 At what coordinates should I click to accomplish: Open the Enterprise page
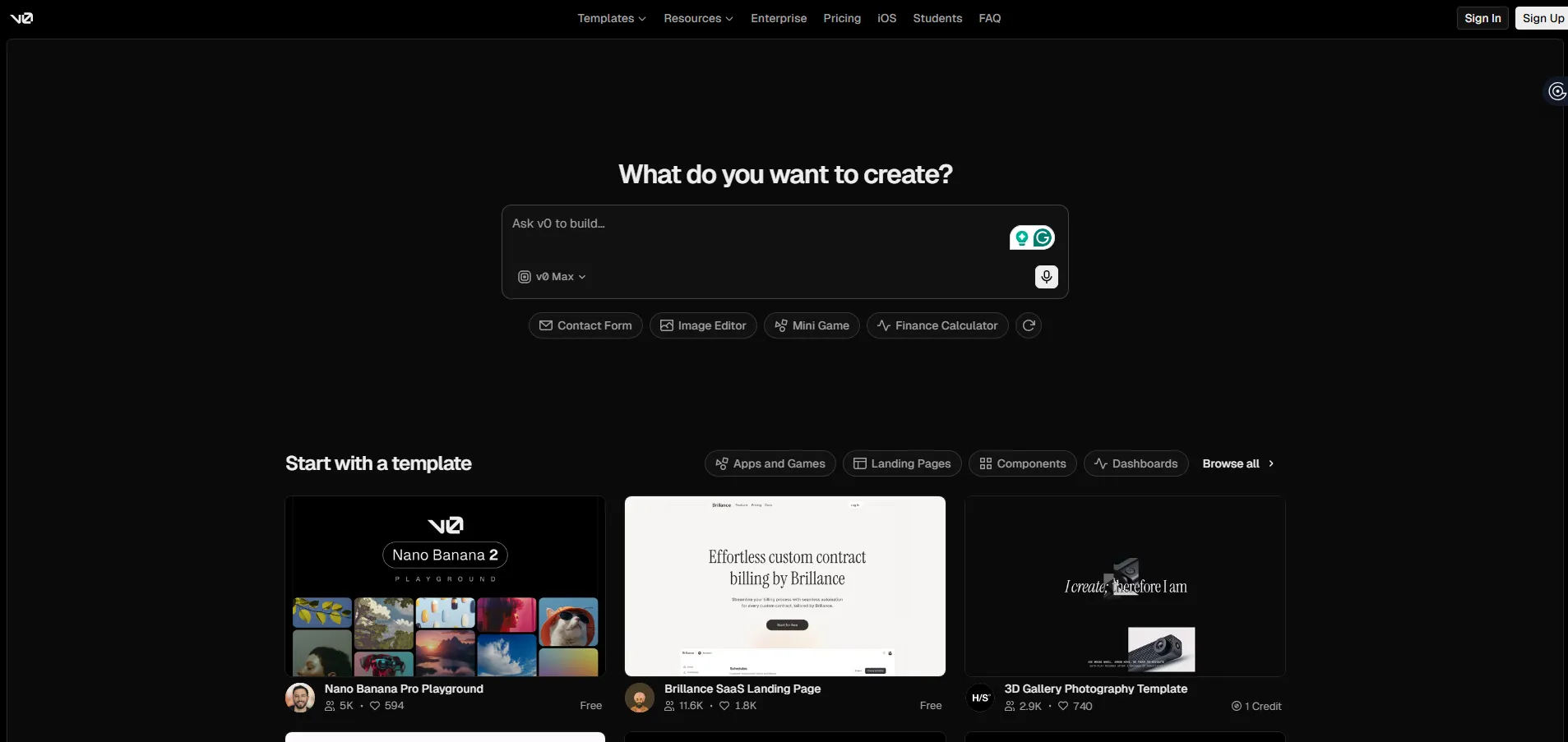pos(779,18)
